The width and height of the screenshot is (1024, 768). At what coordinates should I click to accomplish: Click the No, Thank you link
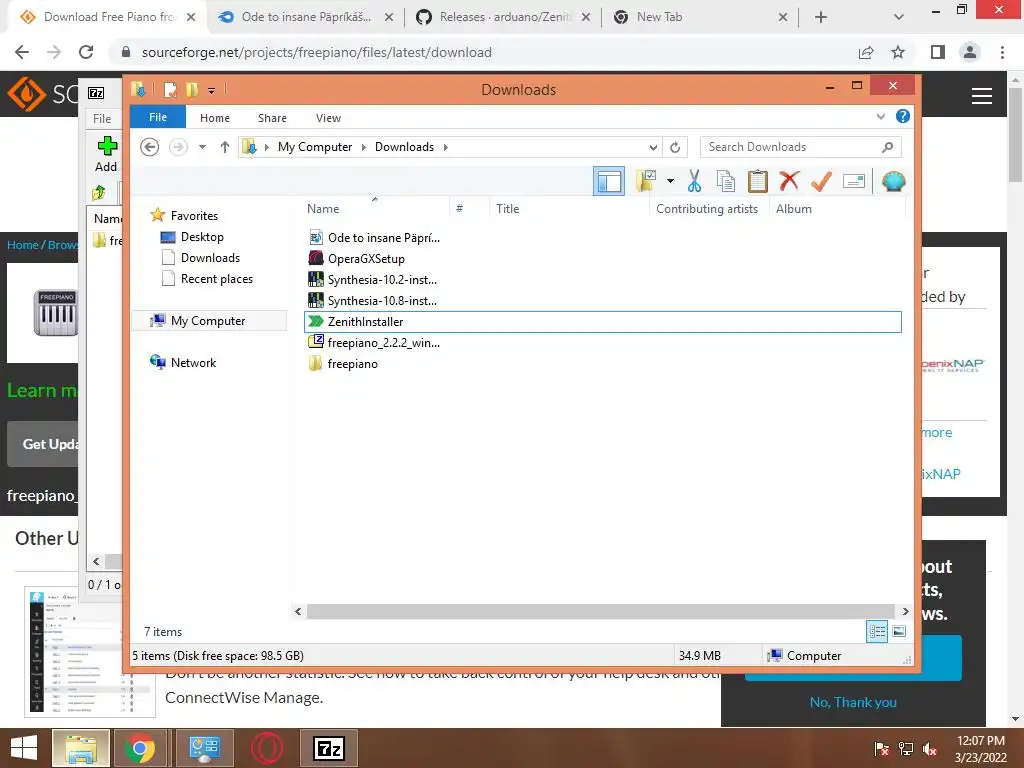point(853,702)
